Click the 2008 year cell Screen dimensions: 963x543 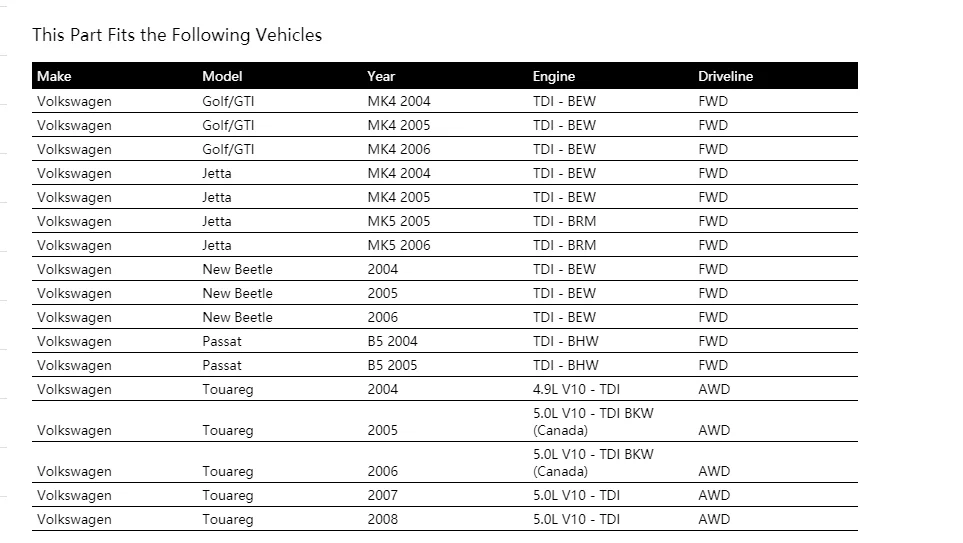382,519
